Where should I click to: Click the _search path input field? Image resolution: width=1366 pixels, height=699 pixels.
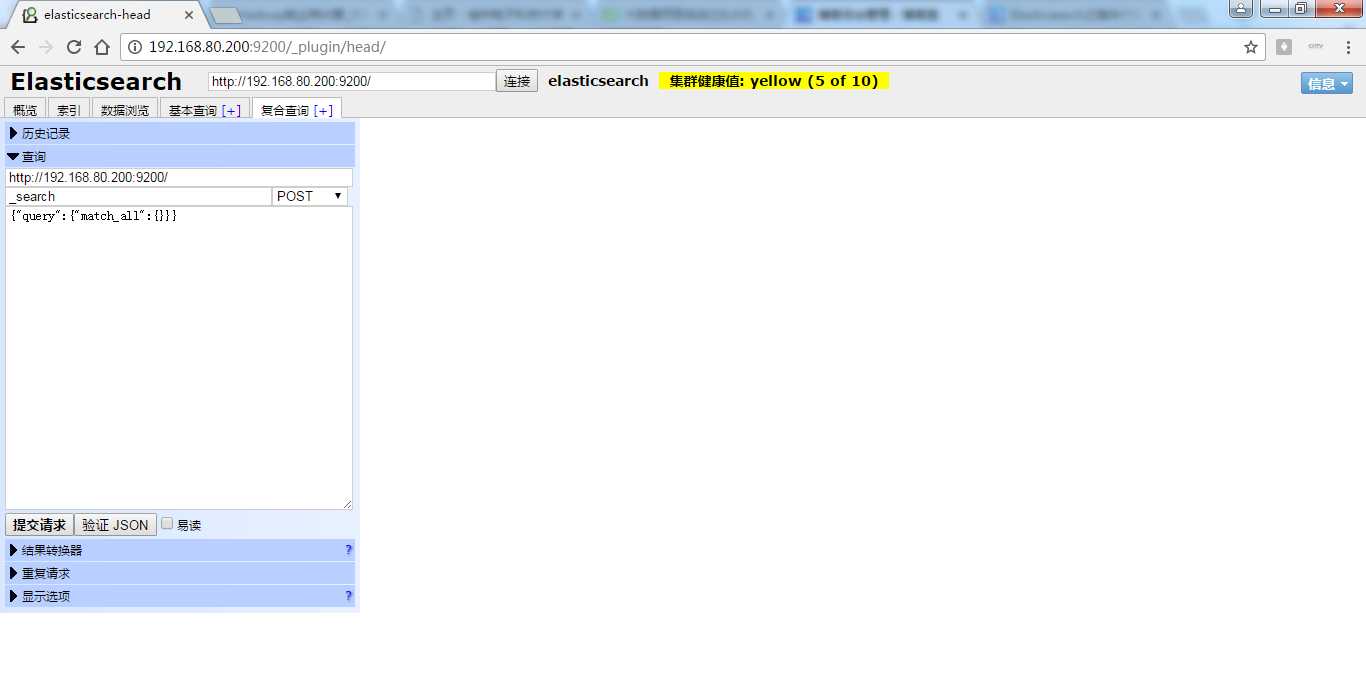[138, 196]
